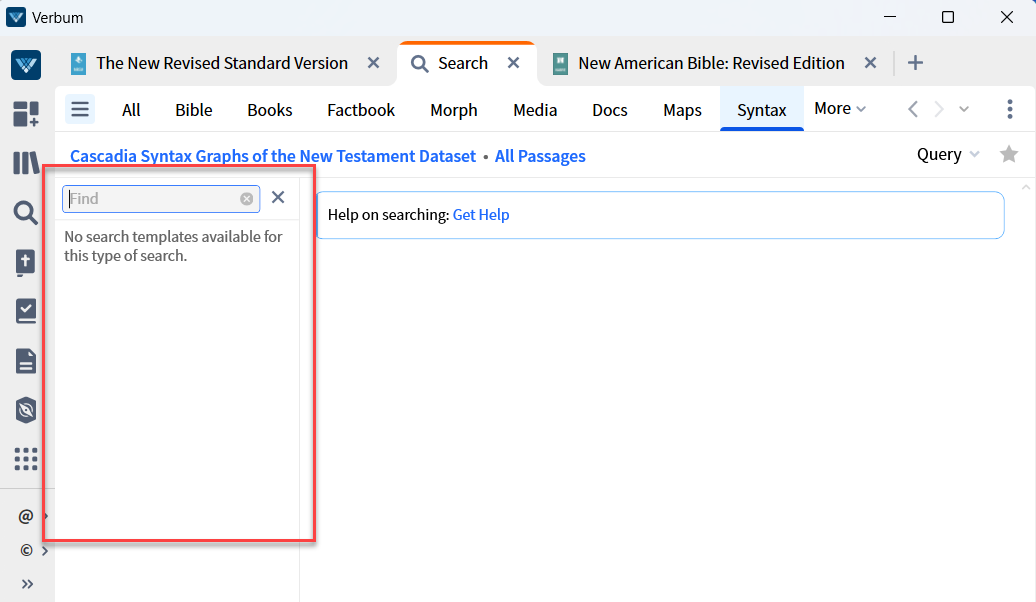Open the reading plan checkmark icon

tap(26, 311)
